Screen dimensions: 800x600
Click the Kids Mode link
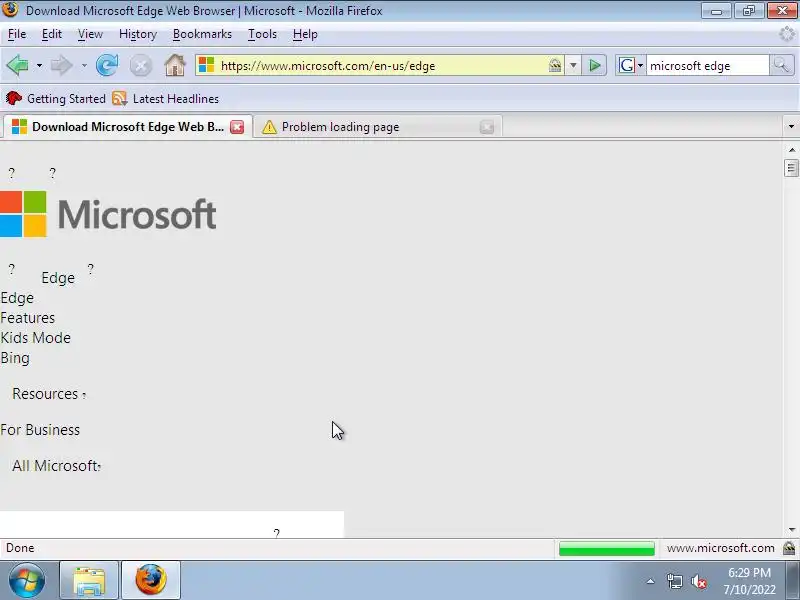point(35,338)
